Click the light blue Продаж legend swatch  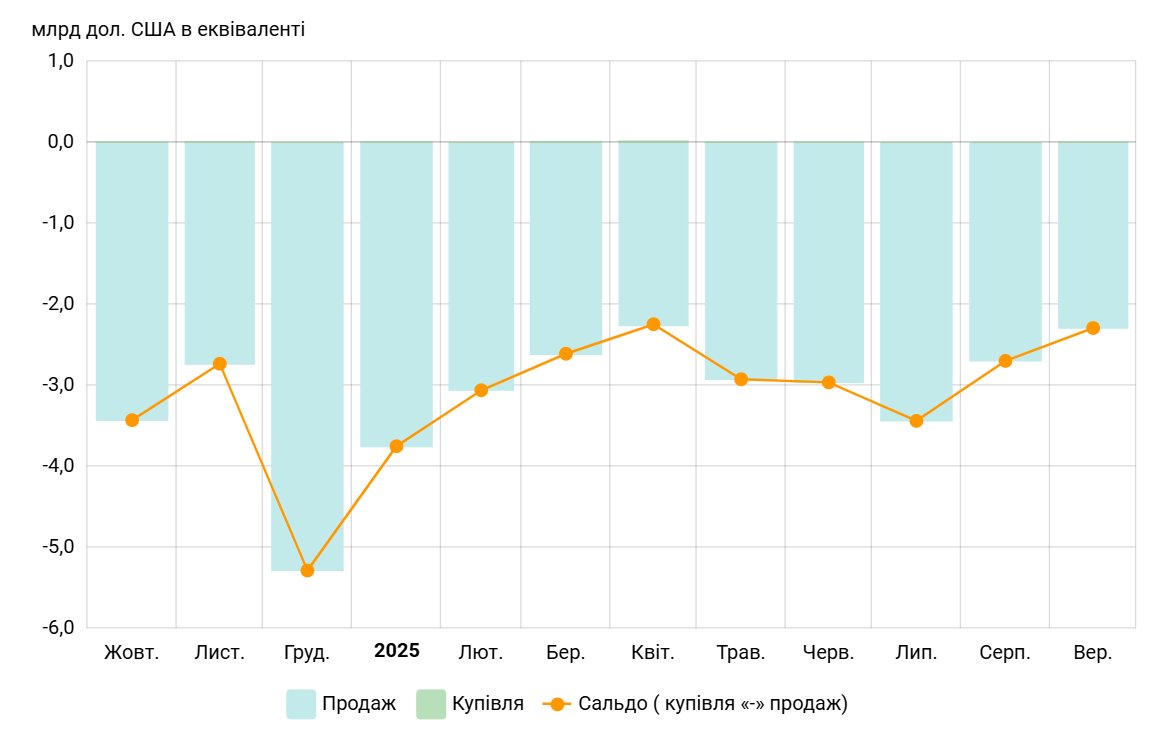[300, 704]
